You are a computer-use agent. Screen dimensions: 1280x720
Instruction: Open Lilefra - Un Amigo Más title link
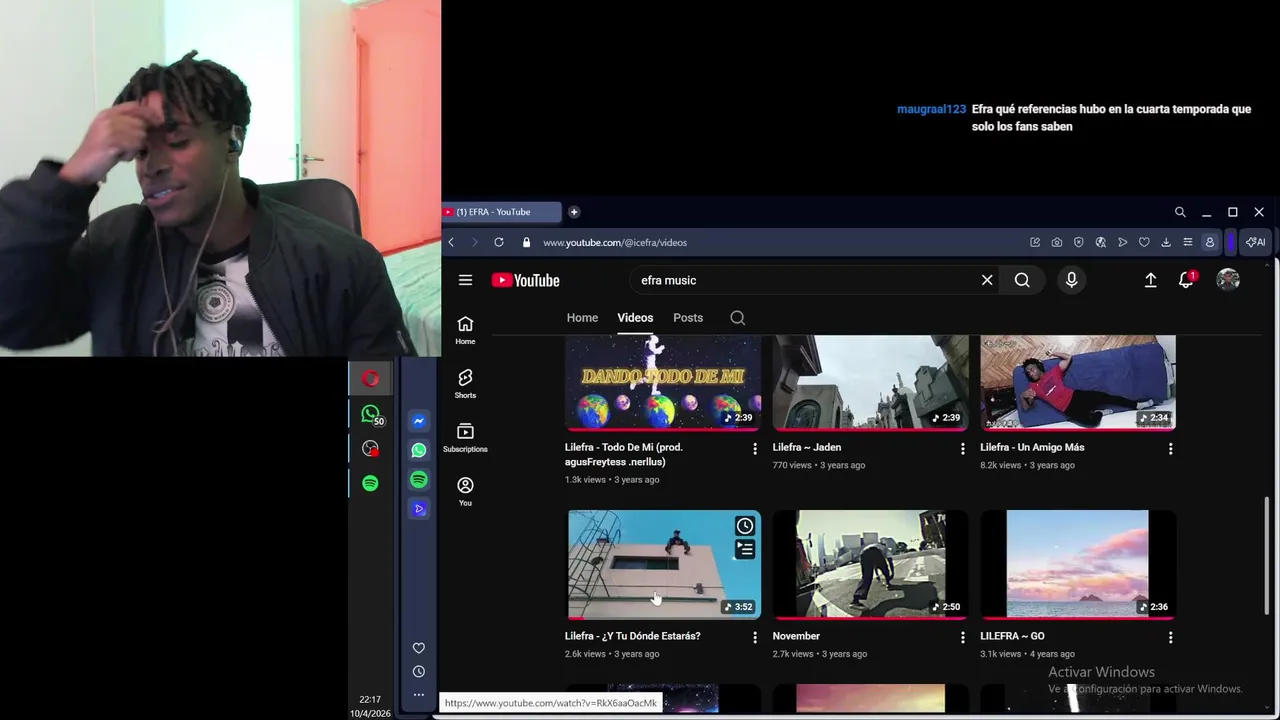pos(1032,448)
